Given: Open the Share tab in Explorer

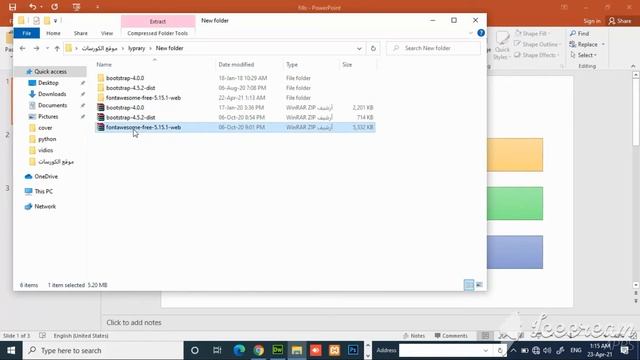Looking at the screenshot, I should 81,33.
